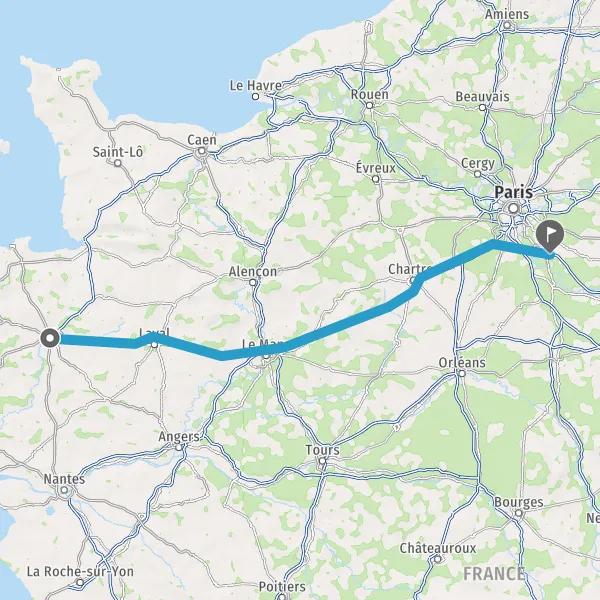Click the Alençon city marker
This screenshot has width=600, height=600.
(253, 282)
